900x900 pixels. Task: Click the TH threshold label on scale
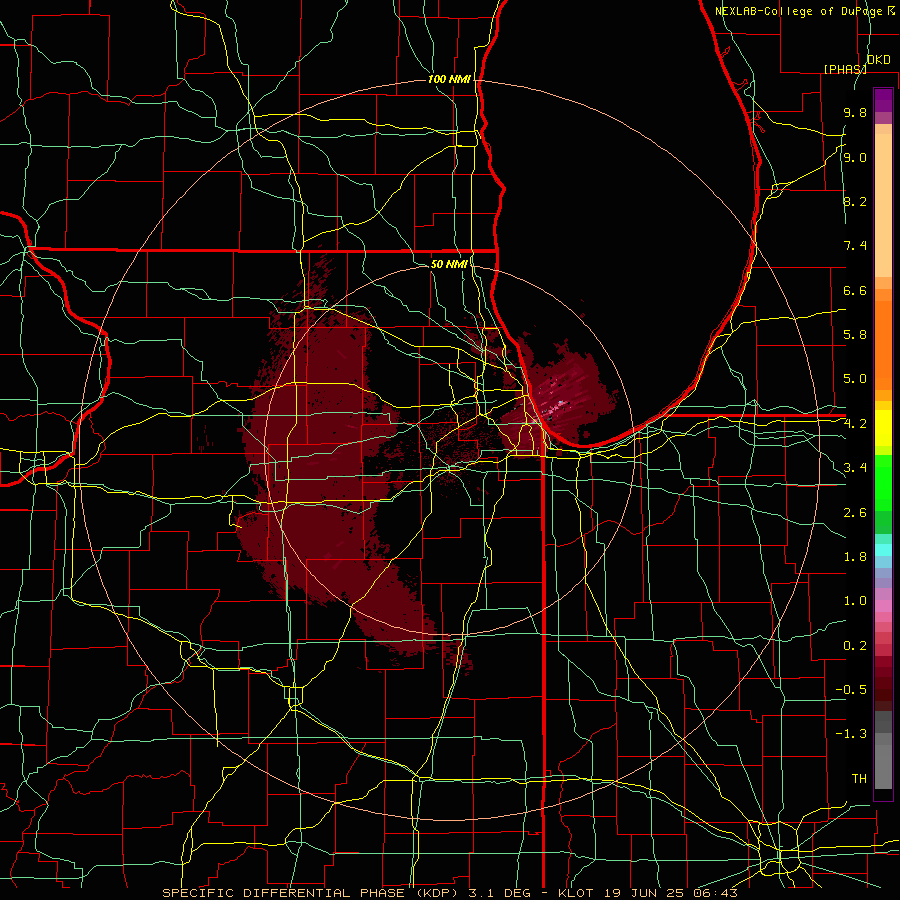859,779
